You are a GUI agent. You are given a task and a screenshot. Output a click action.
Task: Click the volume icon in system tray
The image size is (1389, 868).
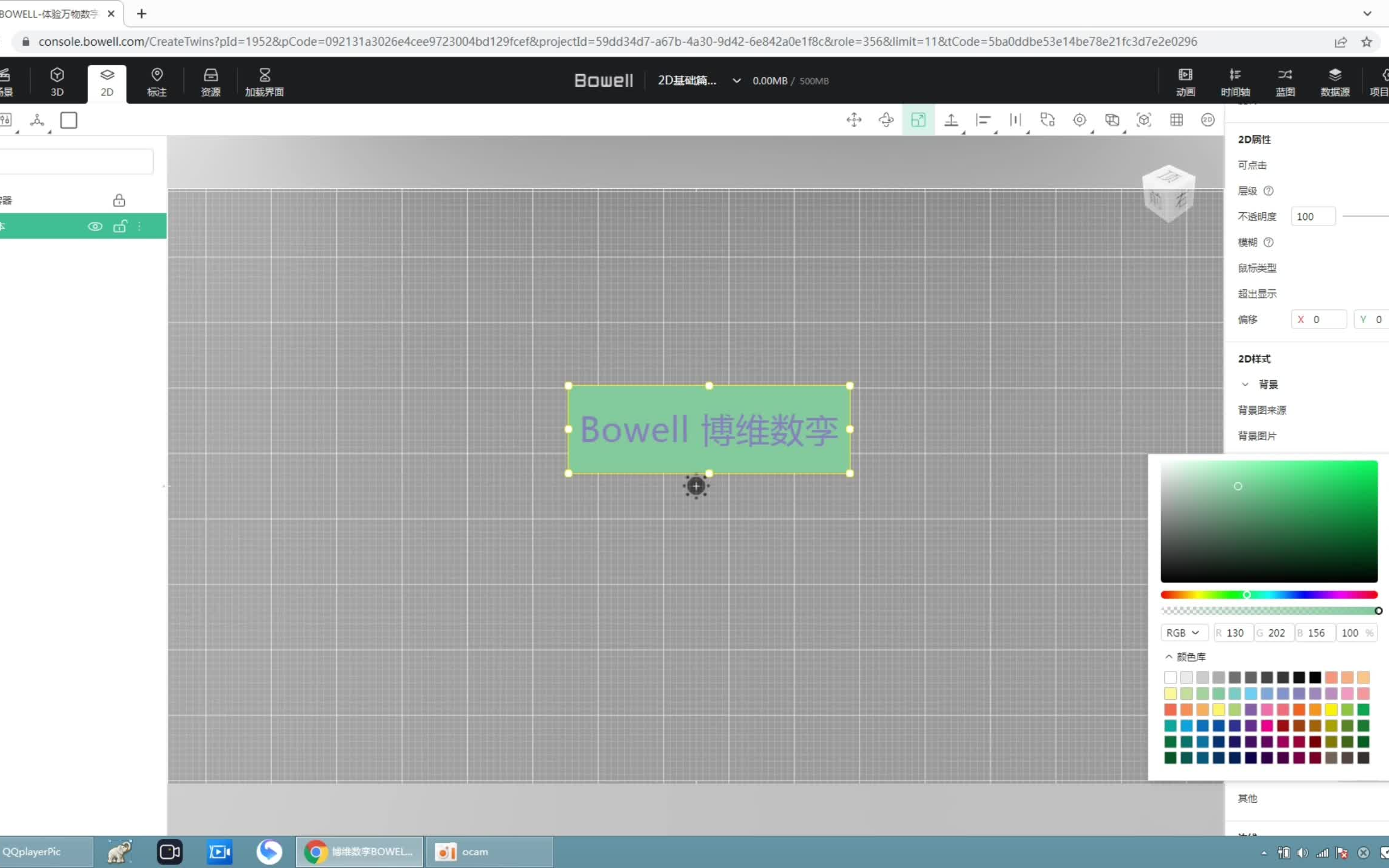(x=1303, y=852)
